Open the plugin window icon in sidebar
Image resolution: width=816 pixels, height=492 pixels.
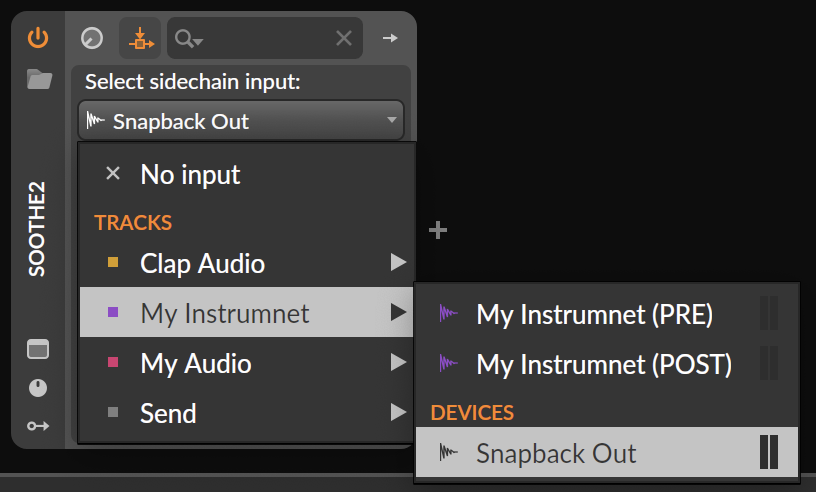click(38, 350)
